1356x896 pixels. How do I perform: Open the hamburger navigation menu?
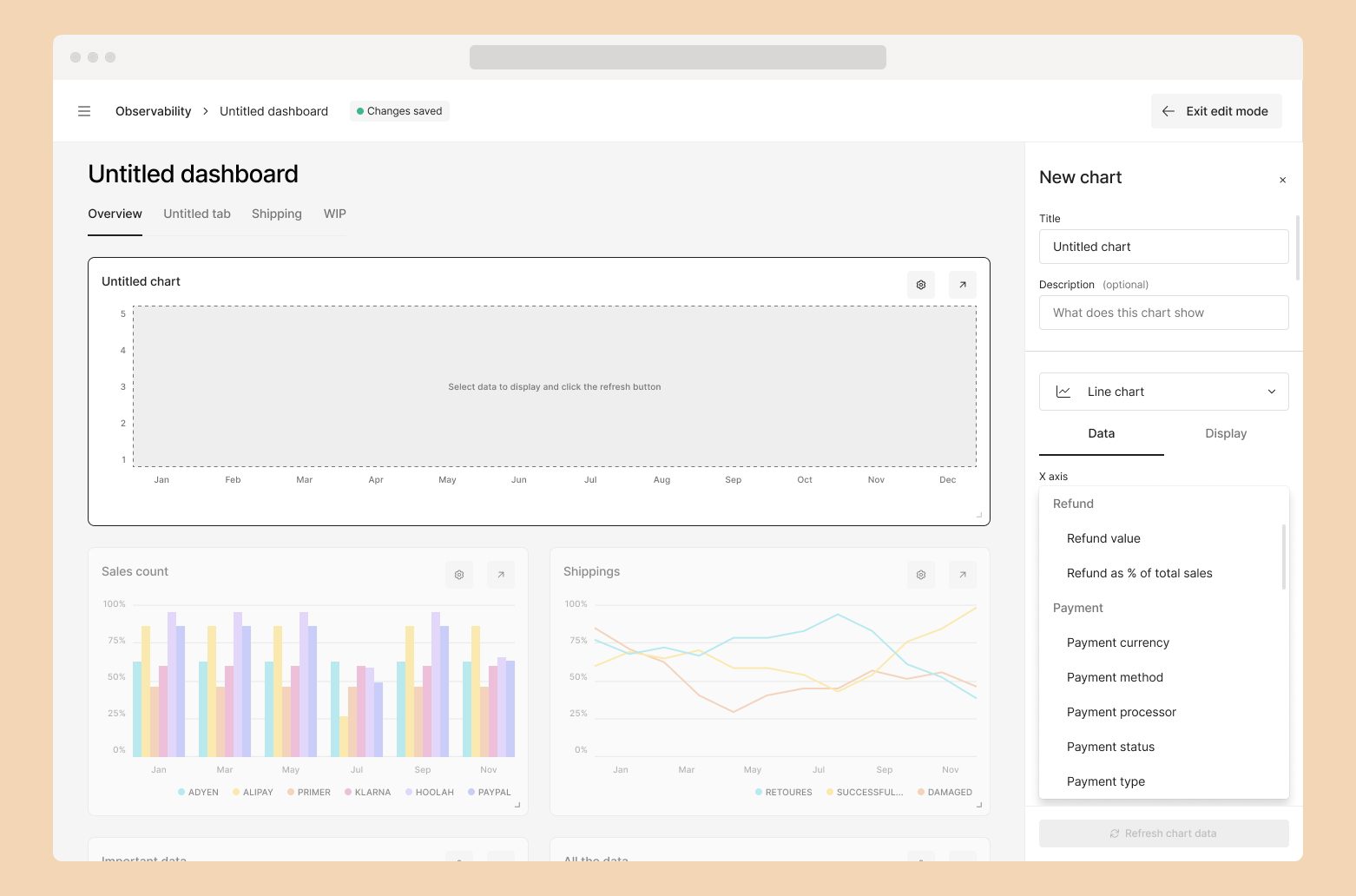coord(84,111)
